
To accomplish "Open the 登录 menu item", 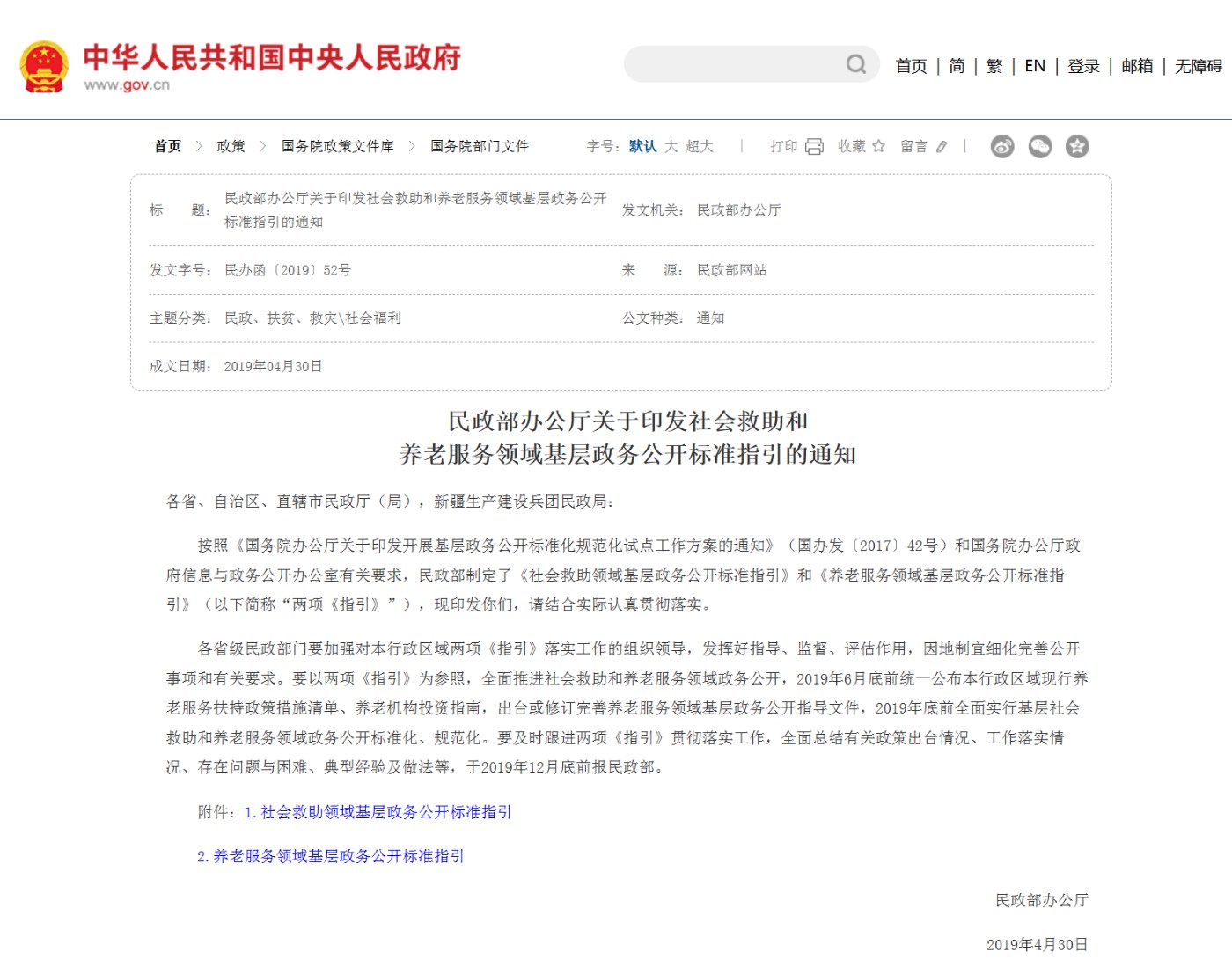I will click(1084, 66).
